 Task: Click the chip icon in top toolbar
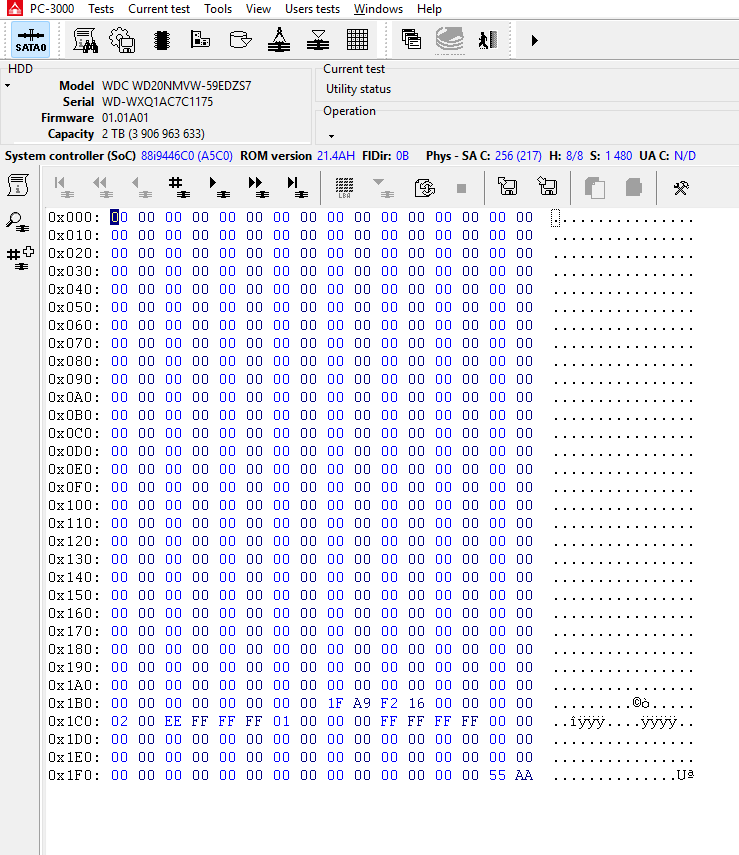coord(161,40)
